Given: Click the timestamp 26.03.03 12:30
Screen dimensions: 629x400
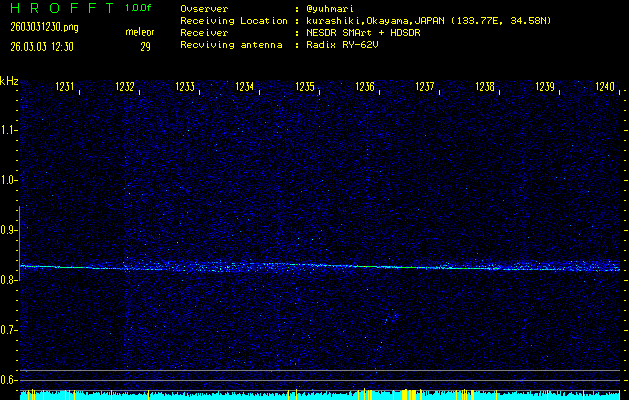Looking at the screenshot, I should tap(42, 47).
